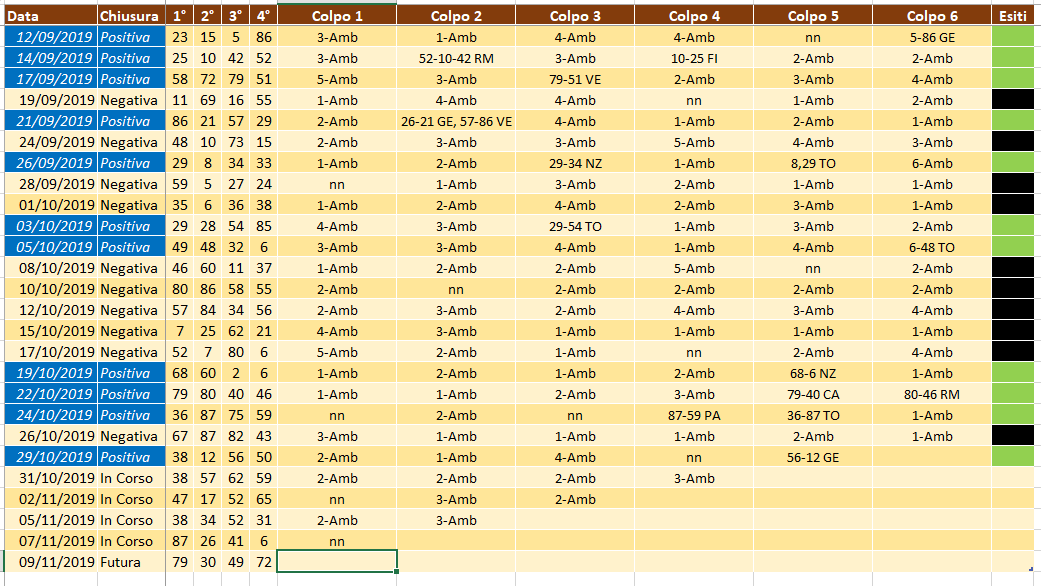Select the Chiusura column header
The height and width of the screenshot is (586, 1041).
pos(131,16)
